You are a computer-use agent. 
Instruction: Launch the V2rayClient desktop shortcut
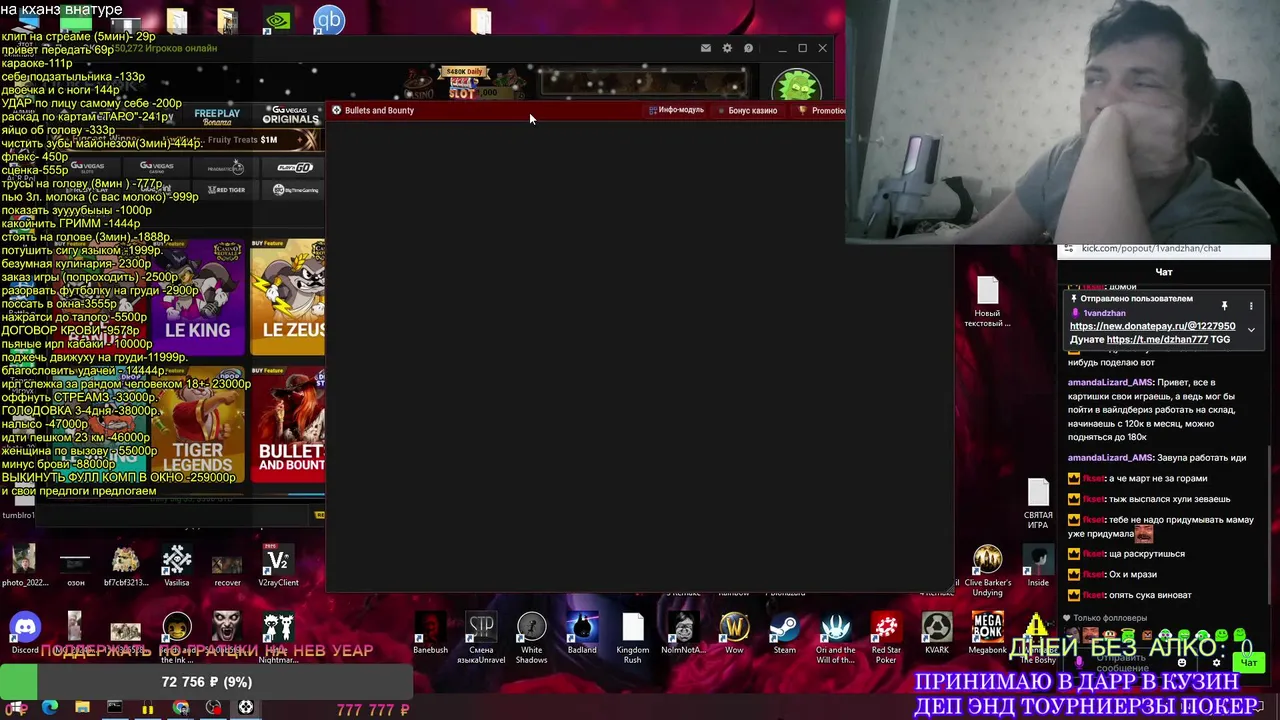(277, 566)
